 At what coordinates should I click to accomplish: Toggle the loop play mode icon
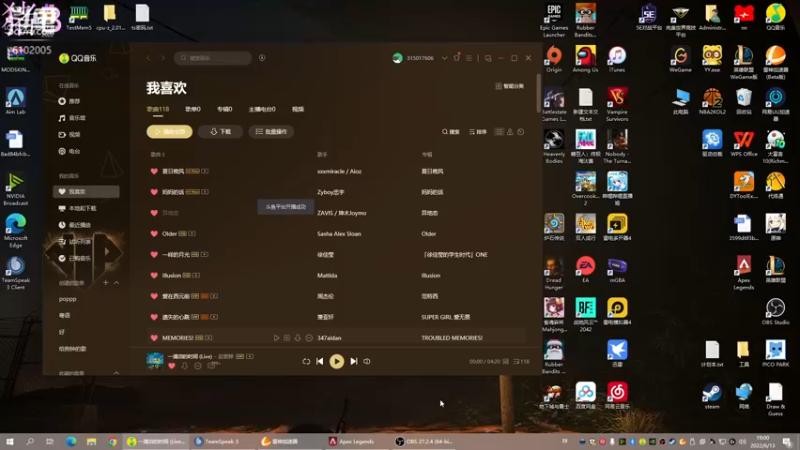[x=306, y=361]
